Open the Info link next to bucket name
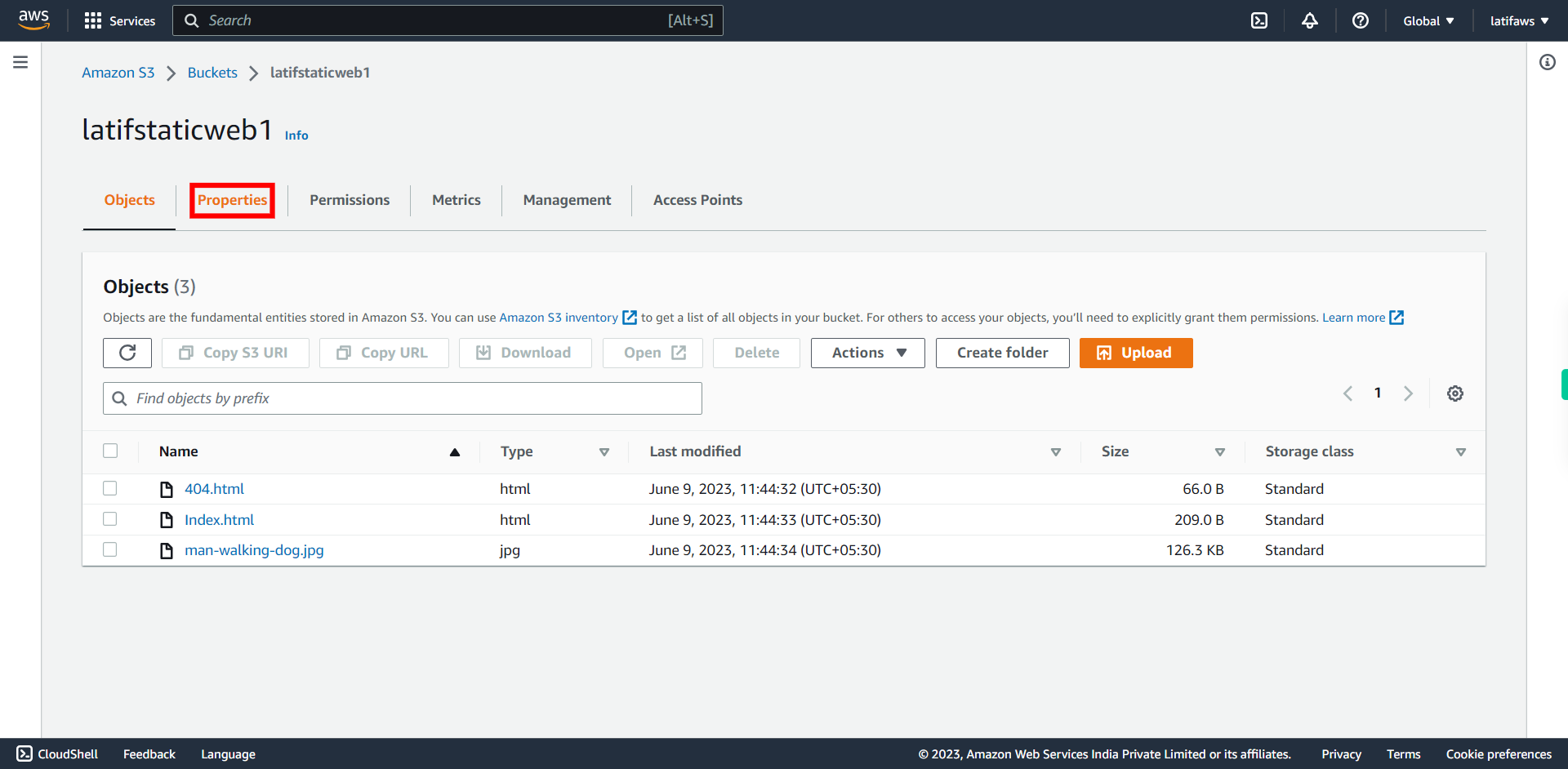Image resolution: width=1568 pixels, height=769 pixels. point(296,136)
